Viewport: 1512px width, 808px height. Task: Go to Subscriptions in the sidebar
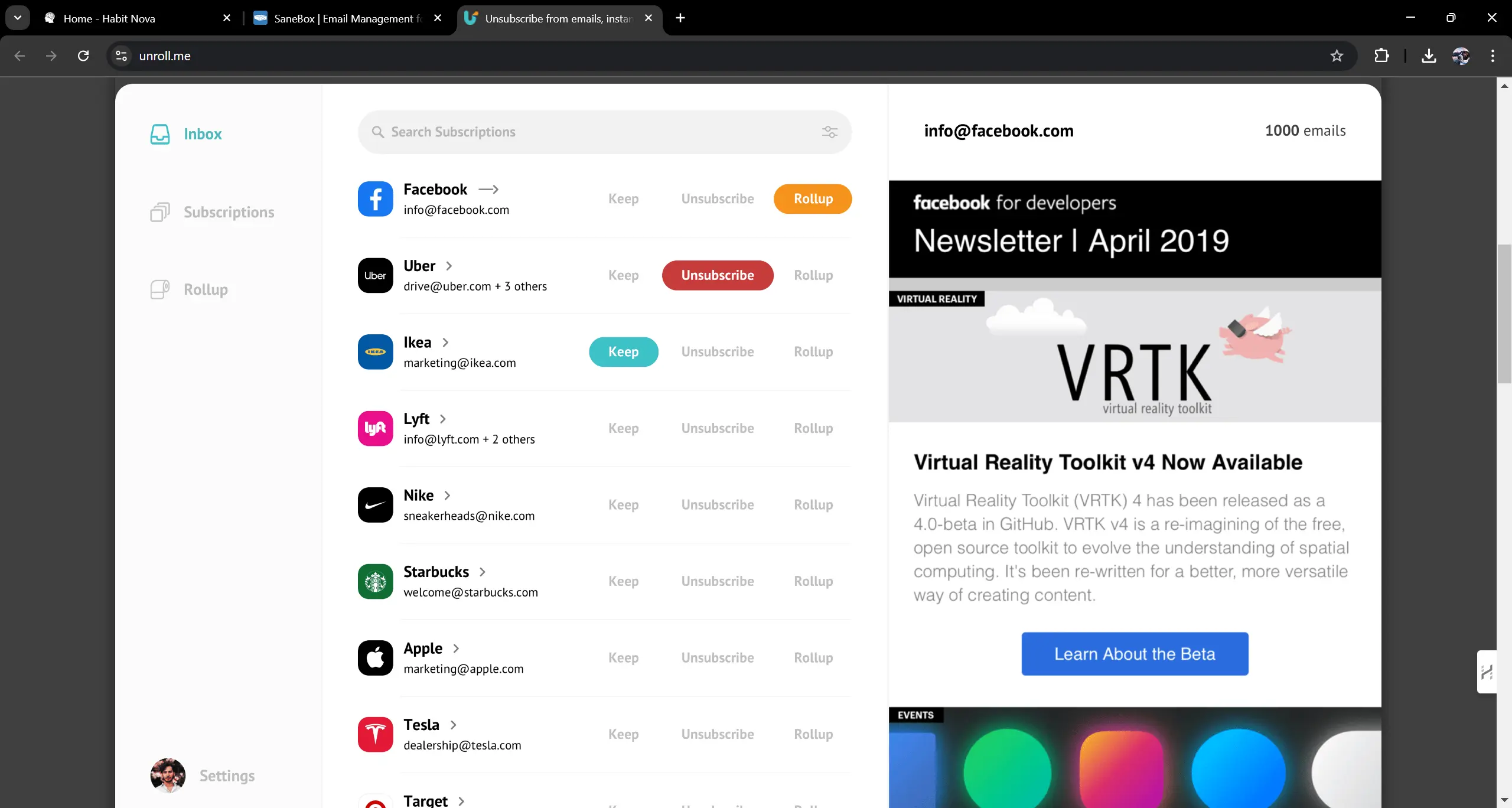pos(229,212)
